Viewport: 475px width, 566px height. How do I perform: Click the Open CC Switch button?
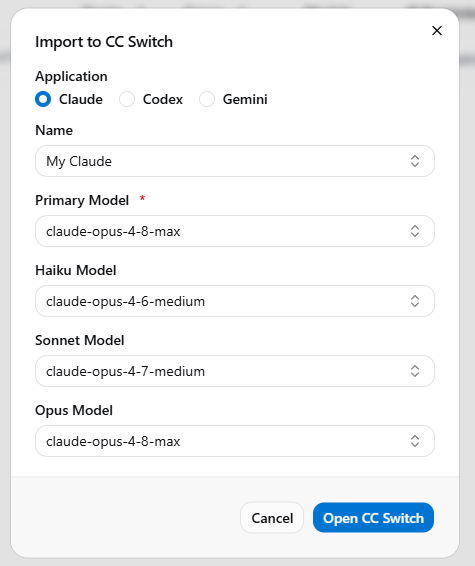pos(373,518)
